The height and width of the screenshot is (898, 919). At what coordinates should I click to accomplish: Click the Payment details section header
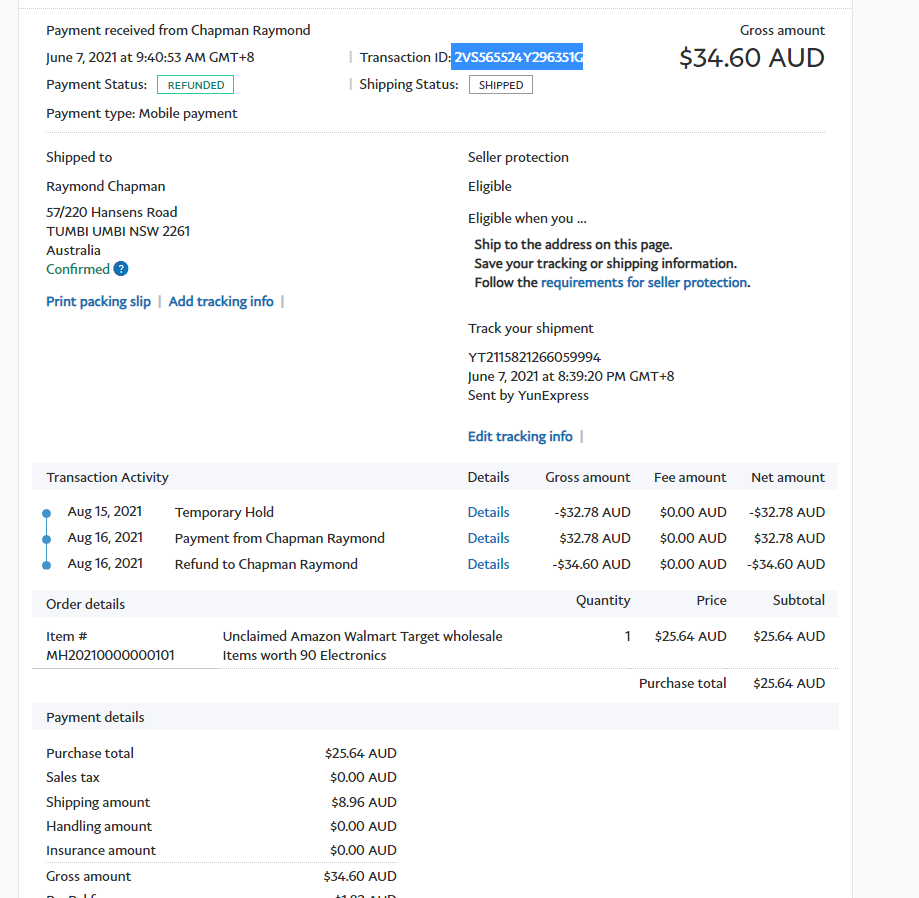[95, 717]
